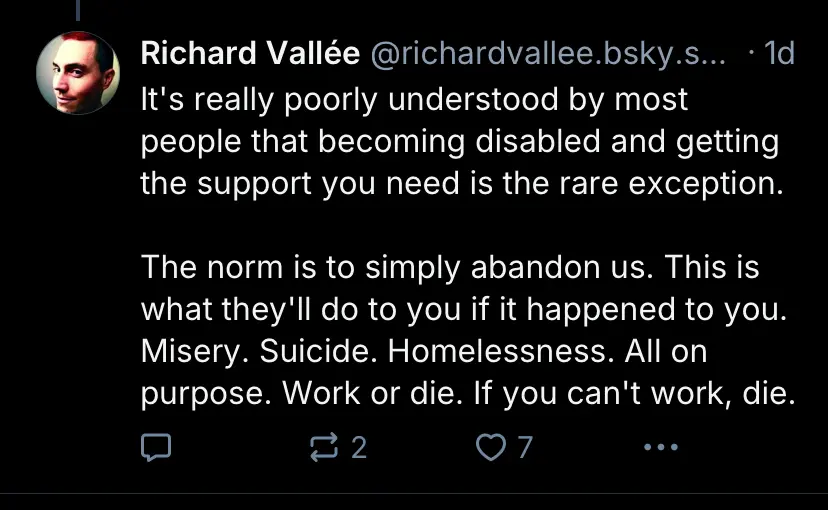Open the 1d timestamp permalink
Image resolution: width=828 pixels, height=510 pixels.
point(779,53)
